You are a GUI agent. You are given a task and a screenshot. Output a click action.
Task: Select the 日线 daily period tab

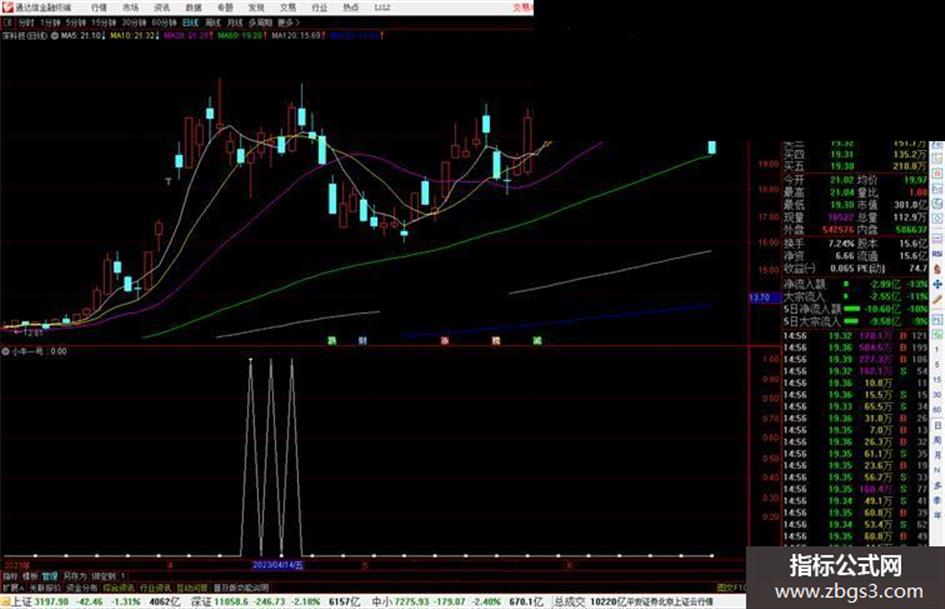pyautogui.click(x=190, y=23)
